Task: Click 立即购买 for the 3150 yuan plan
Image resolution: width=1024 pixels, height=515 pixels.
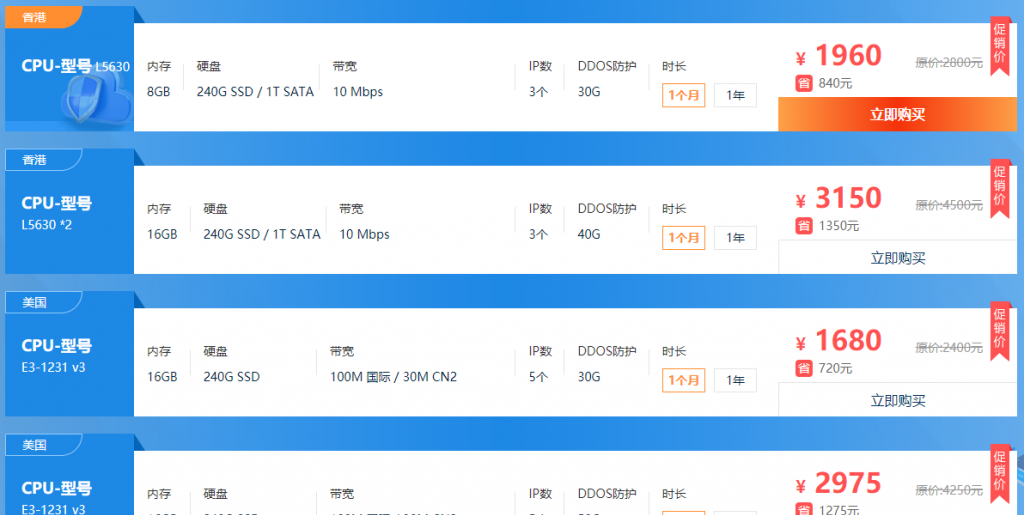Action: pos(897,257)
